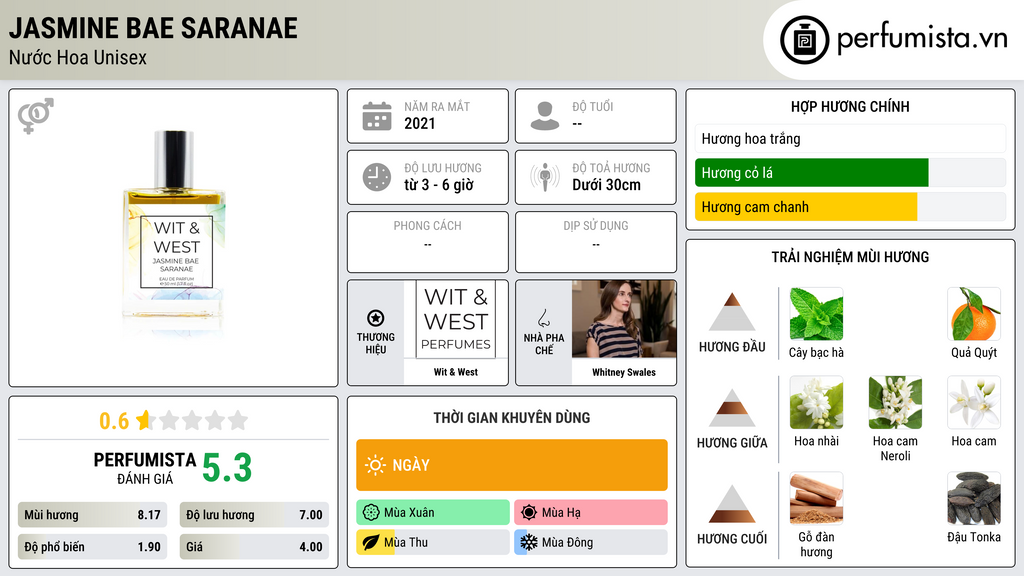The image size is (1024, 576).
Task: Click the clock icon for longevity
Action: click(377, 177)
